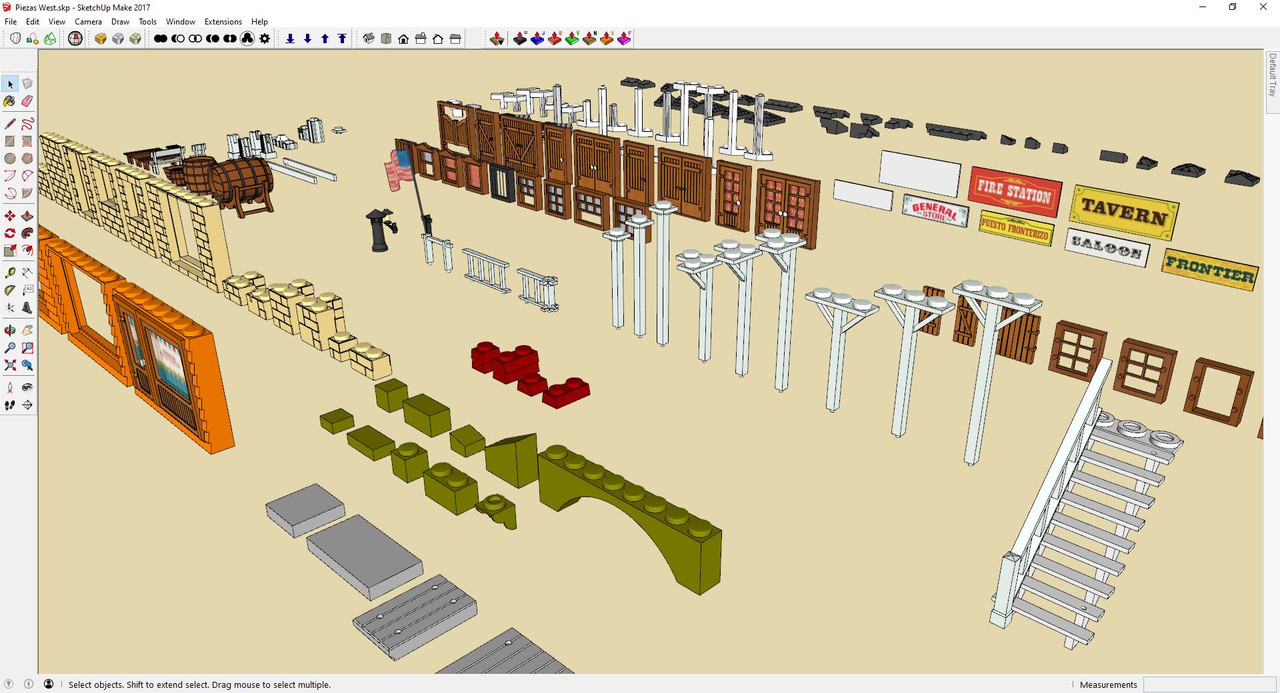1280x693 pixels.
Task: Pick the Circle tool
Action: pyautogui.click(x=10, y=158)
